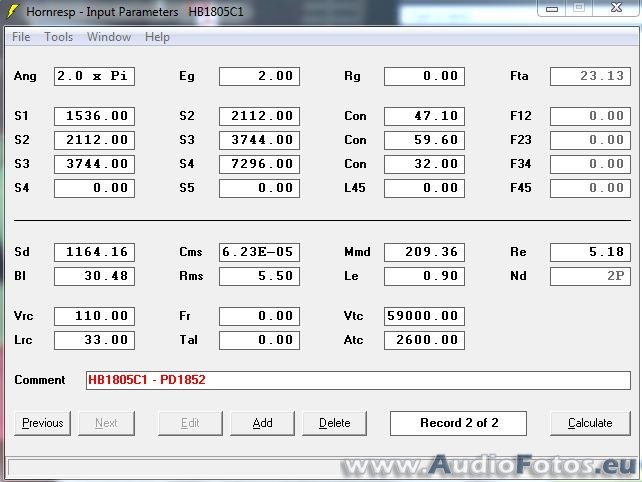The width and height of the screenshot is (642, 482).
Task: Click the Nd field showing 2P
Action: (x=590, y=276)
